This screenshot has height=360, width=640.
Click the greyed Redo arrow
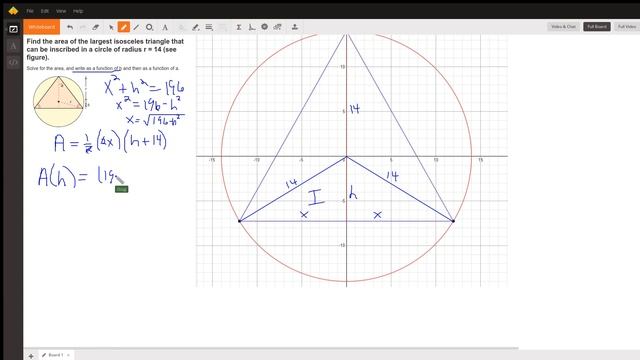point(83,27)
